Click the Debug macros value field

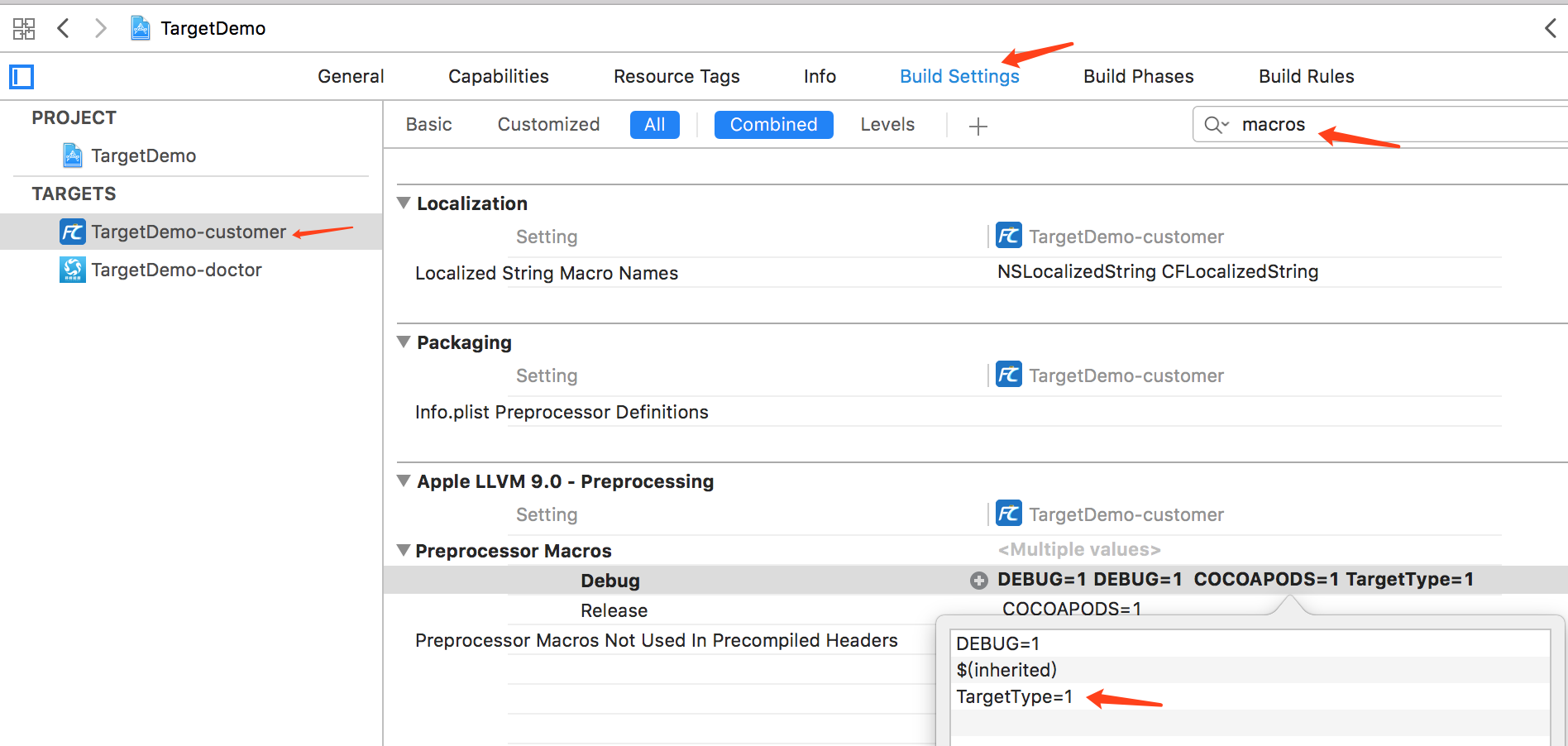[1236, 579]
